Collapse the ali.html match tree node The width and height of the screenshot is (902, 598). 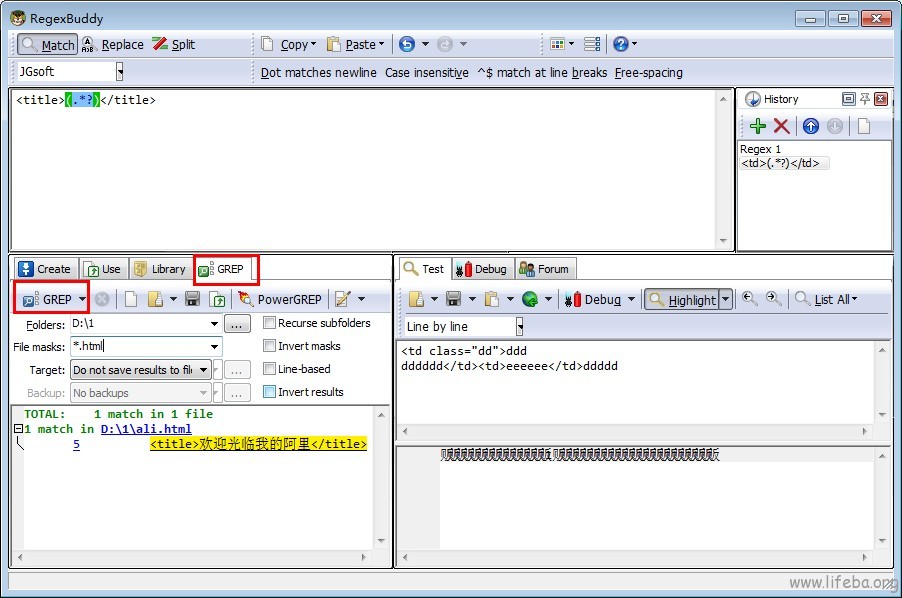(x=18, y=428)
